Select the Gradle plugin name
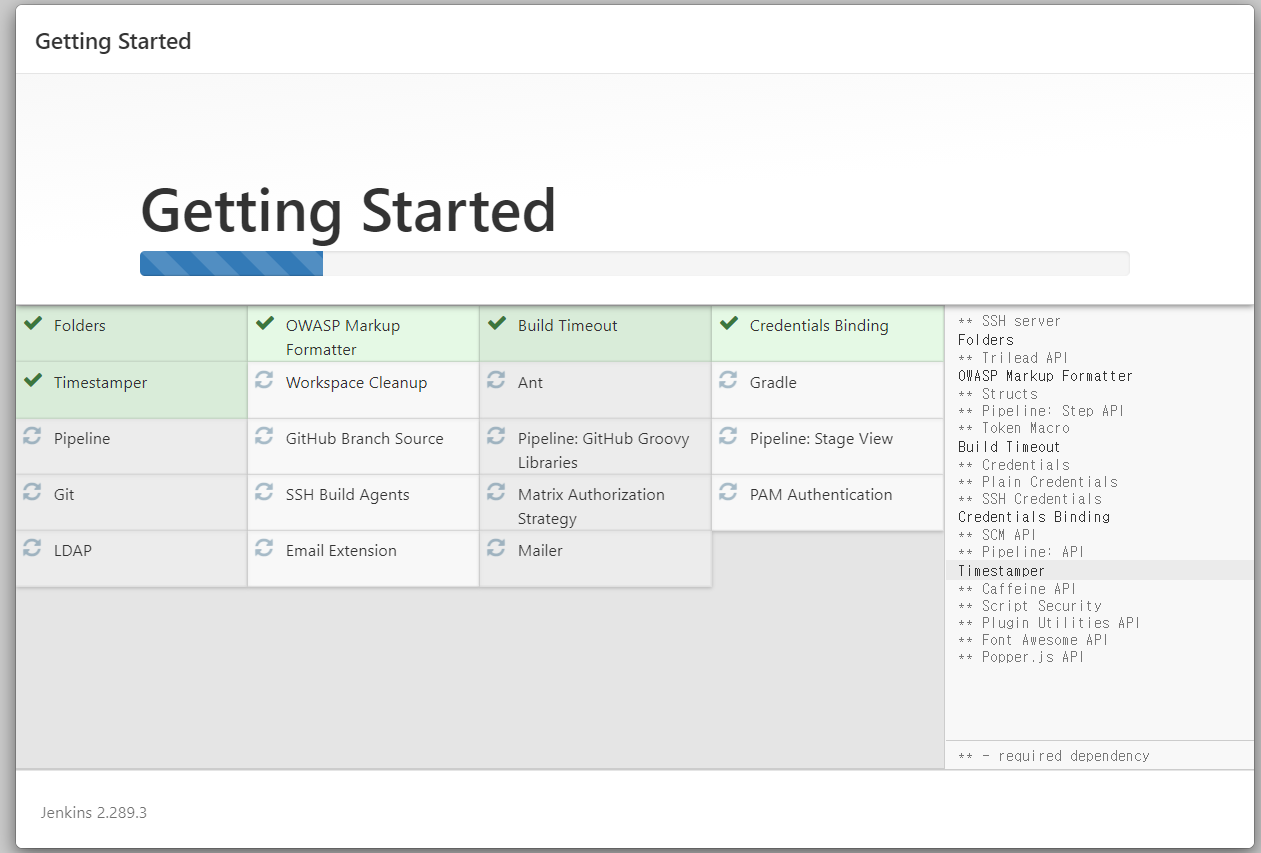 (x=773, y=383)
